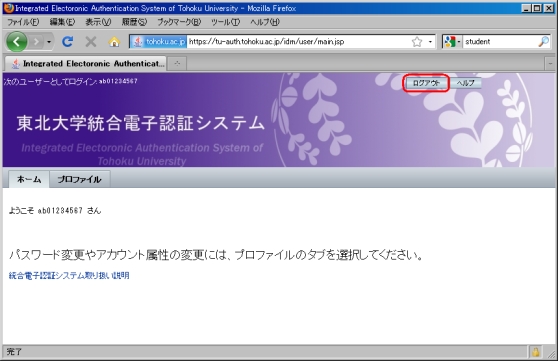Click the 次のユーザーとしてログイン: ab01234567 text
Viewport: 558px width, 361px height.
(70, 82)
